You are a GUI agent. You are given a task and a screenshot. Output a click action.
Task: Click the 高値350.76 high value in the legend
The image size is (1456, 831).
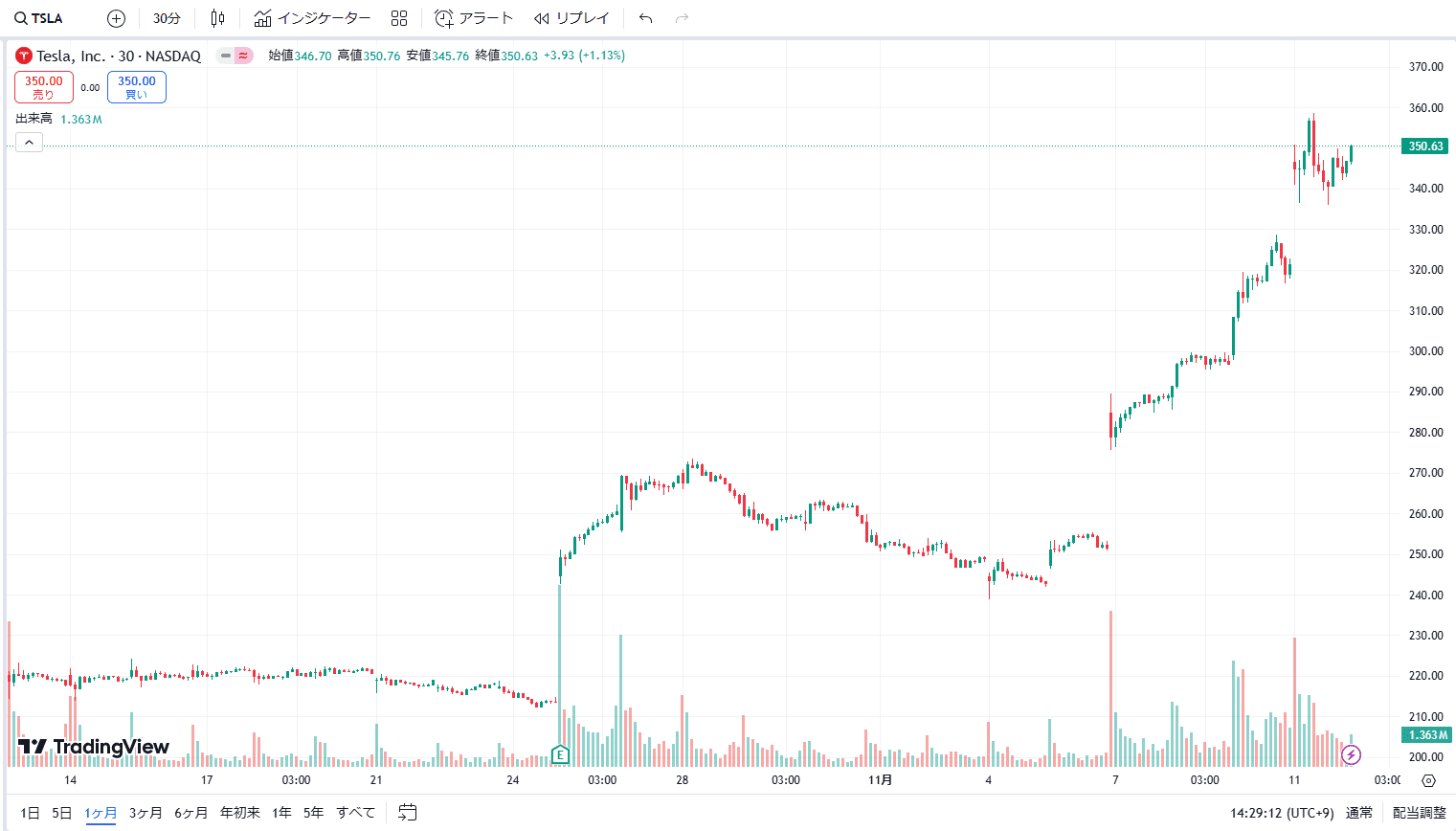point(369,56)
